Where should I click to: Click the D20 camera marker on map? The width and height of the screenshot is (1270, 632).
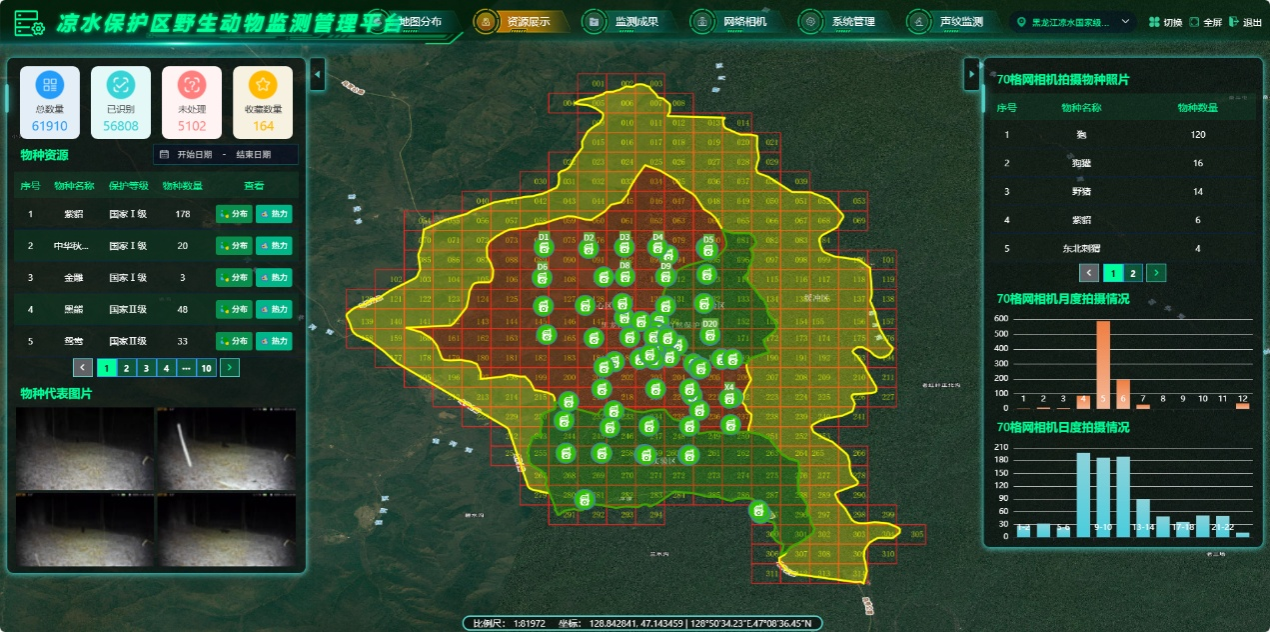coord(710,332)
